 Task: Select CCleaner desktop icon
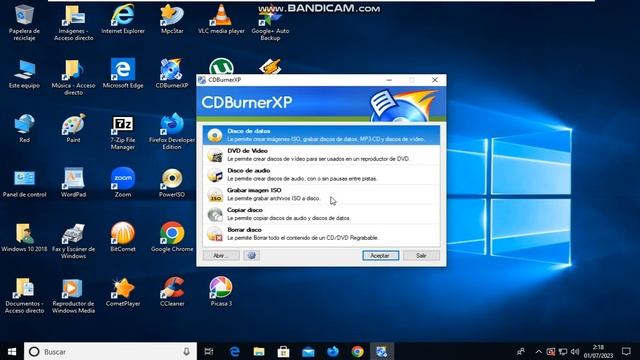[172, 292]
